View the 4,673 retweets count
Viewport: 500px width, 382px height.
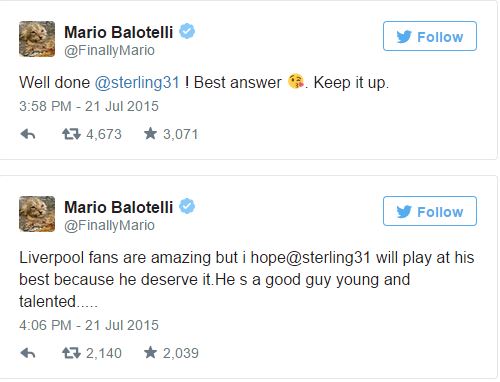point(104,134)
